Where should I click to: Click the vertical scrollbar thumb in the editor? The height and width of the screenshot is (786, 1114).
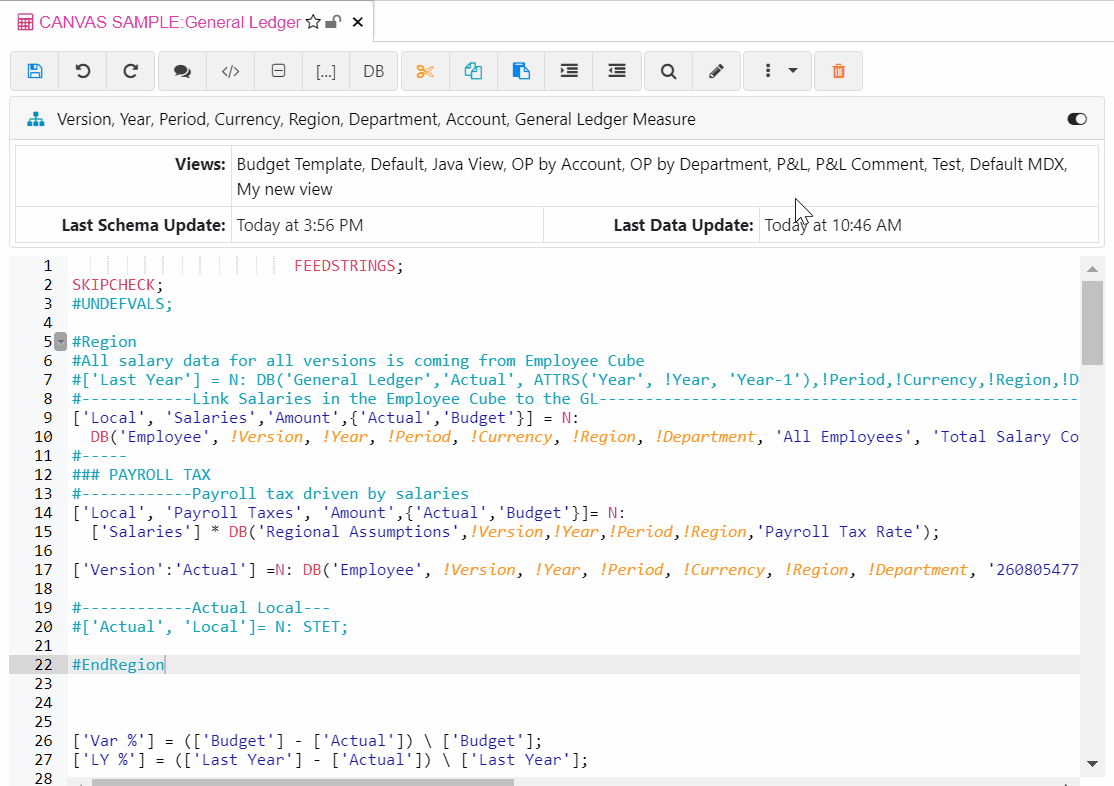pos(1092,322)
